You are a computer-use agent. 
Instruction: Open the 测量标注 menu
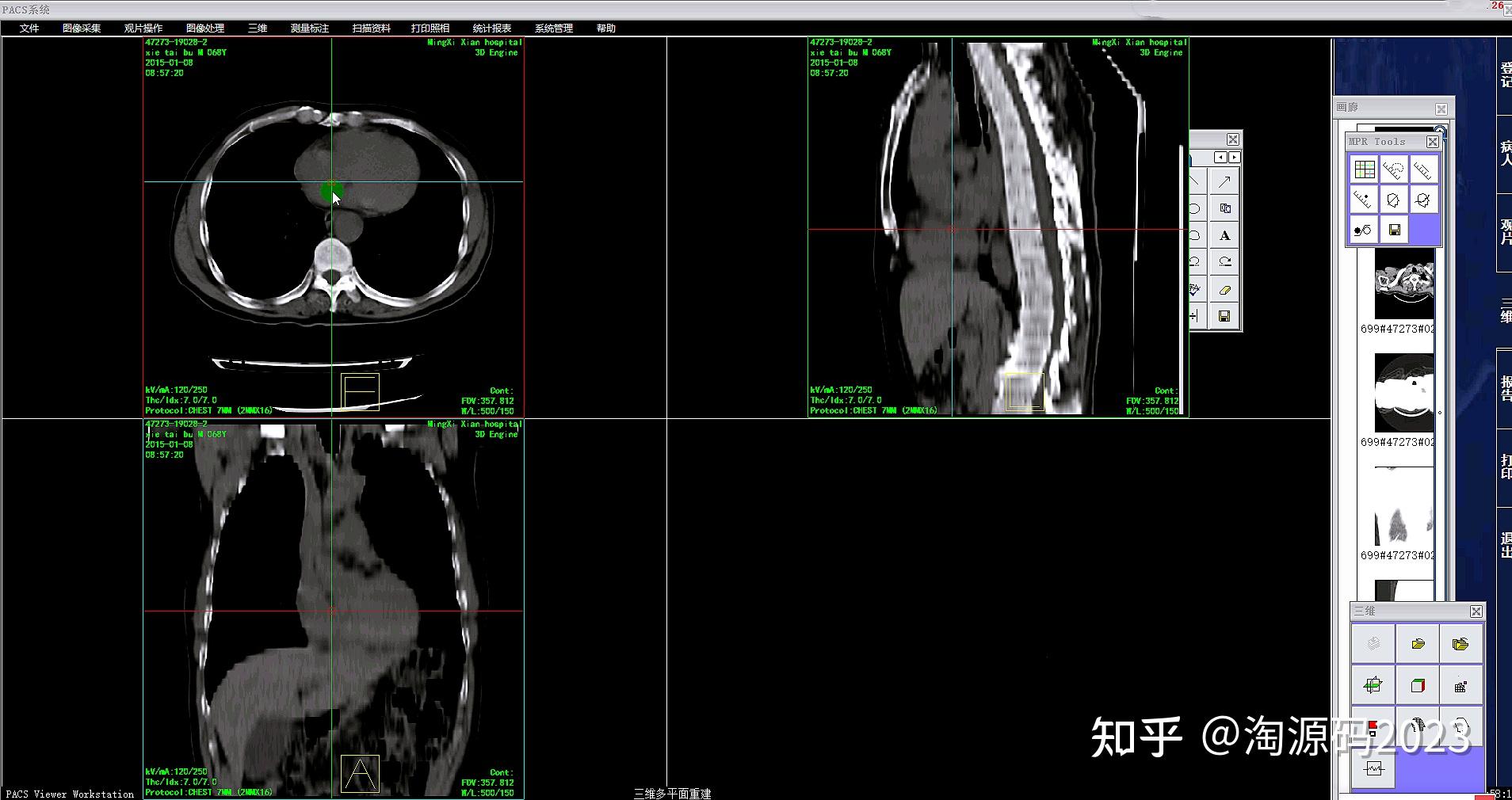click(x=309, y=29)
